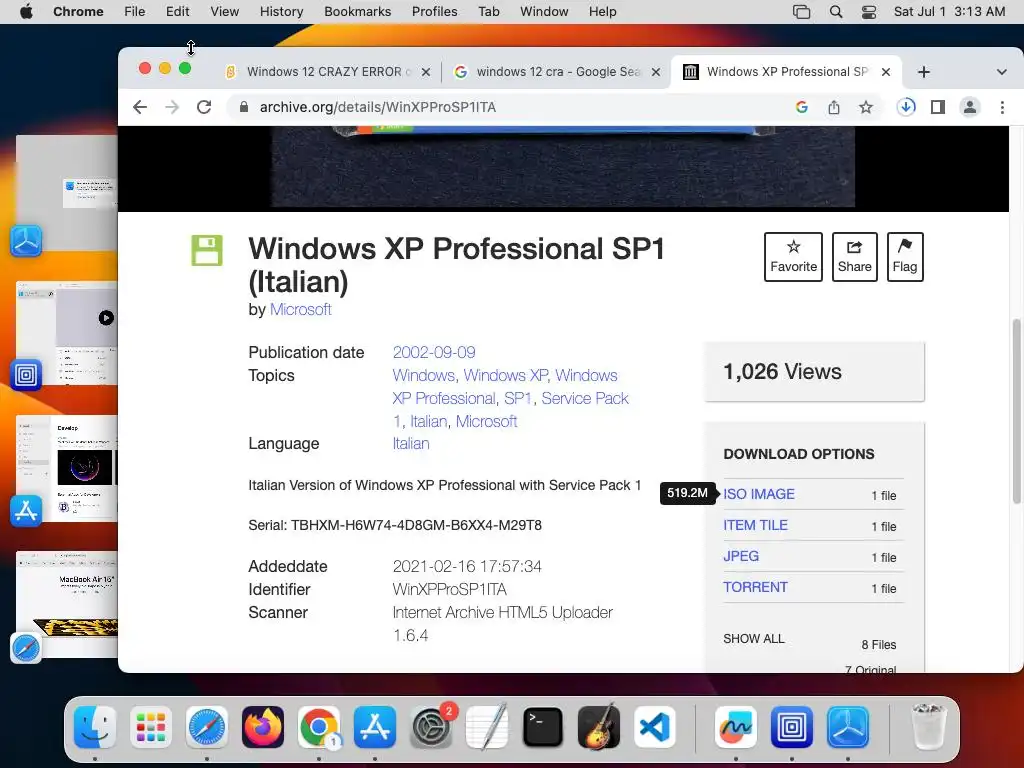Open GarageBand from the Dock
Image resolution: width=1024 pixels, height=768 pixels.
tap(598, 727)
